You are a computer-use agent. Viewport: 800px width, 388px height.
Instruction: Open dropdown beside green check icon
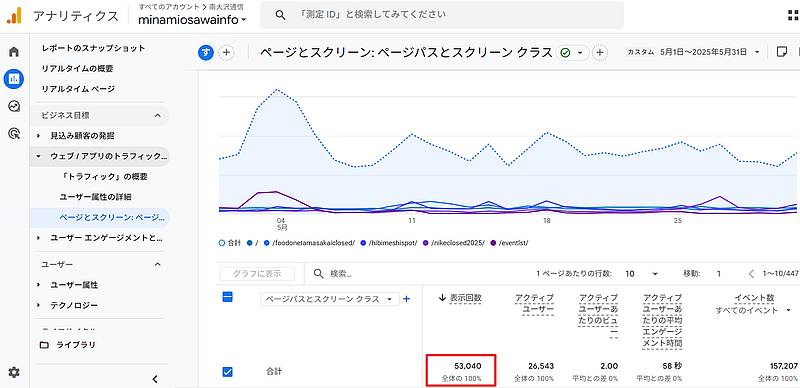[x=580, y=52]
